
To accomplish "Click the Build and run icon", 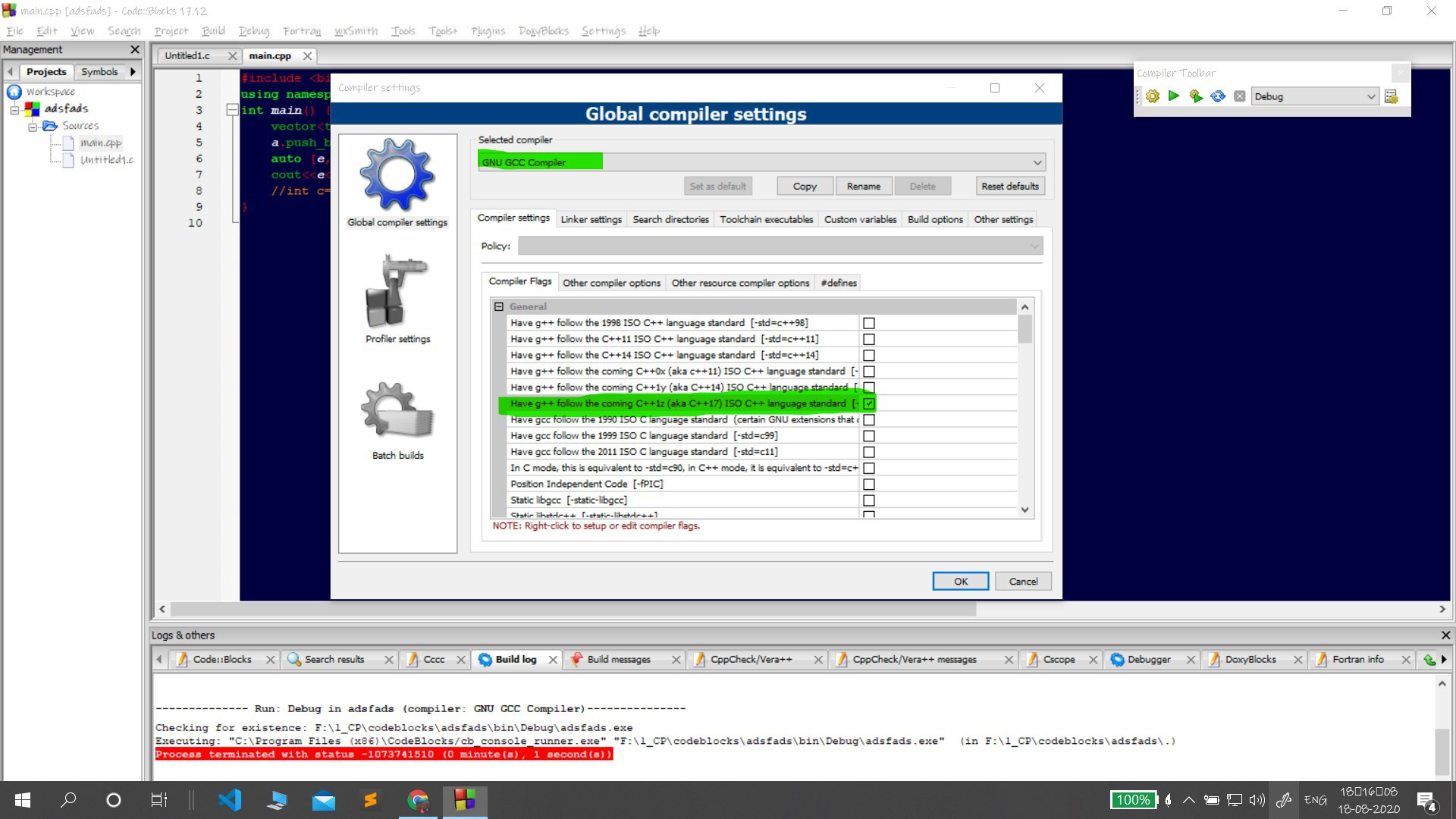I will [1196, 96].
